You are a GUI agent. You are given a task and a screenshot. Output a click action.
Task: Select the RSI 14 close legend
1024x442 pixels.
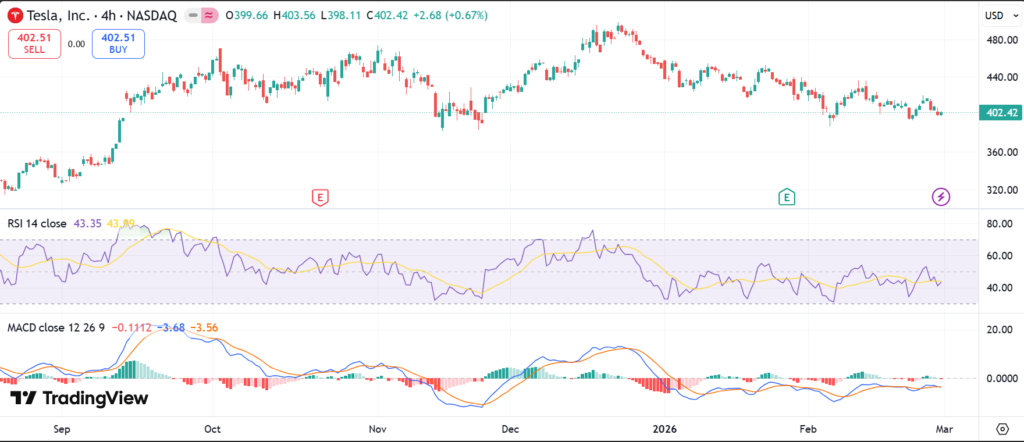(37, 223)
